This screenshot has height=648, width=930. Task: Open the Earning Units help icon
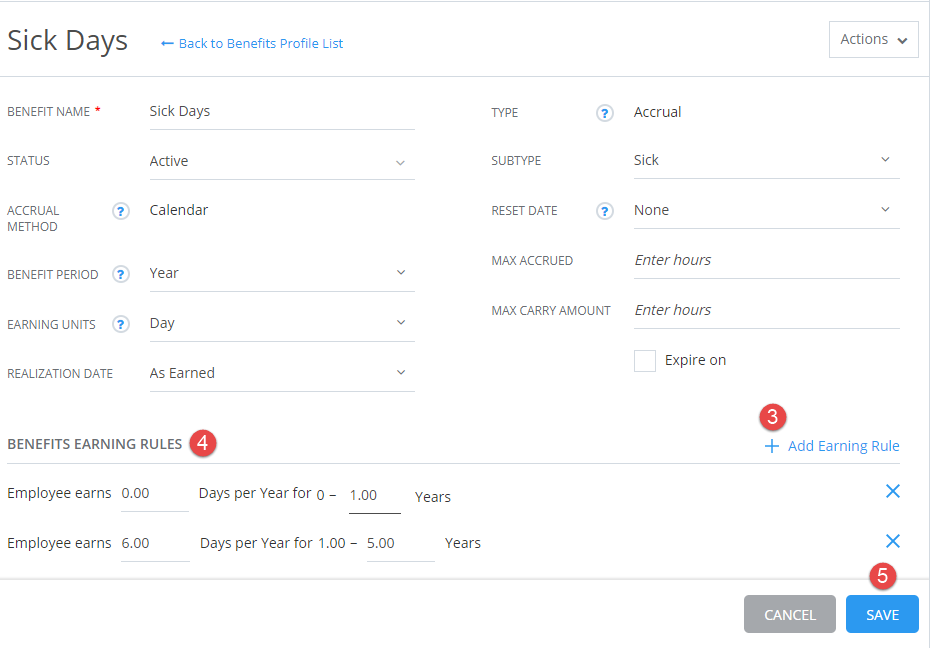point(120,324)
